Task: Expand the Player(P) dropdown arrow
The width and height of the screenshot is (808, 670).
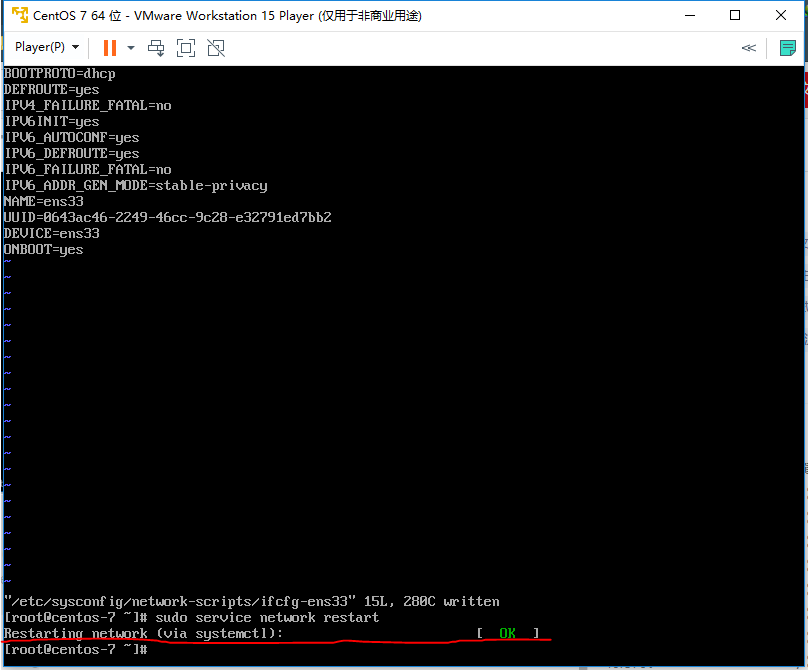Action: click(x=74, y=46)
